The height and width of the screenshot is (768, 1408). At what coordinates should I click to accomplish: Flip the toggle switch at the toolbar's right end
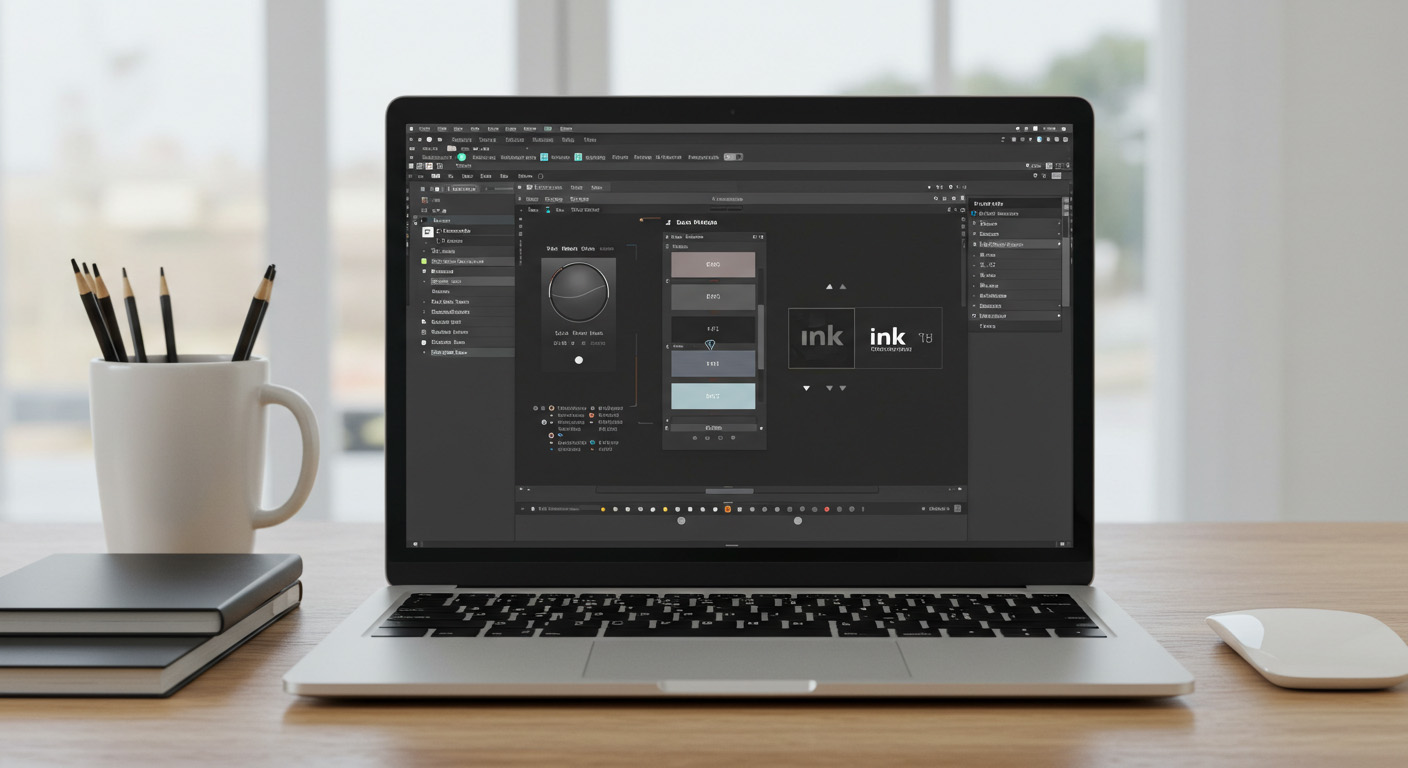(x=733, y=157)
